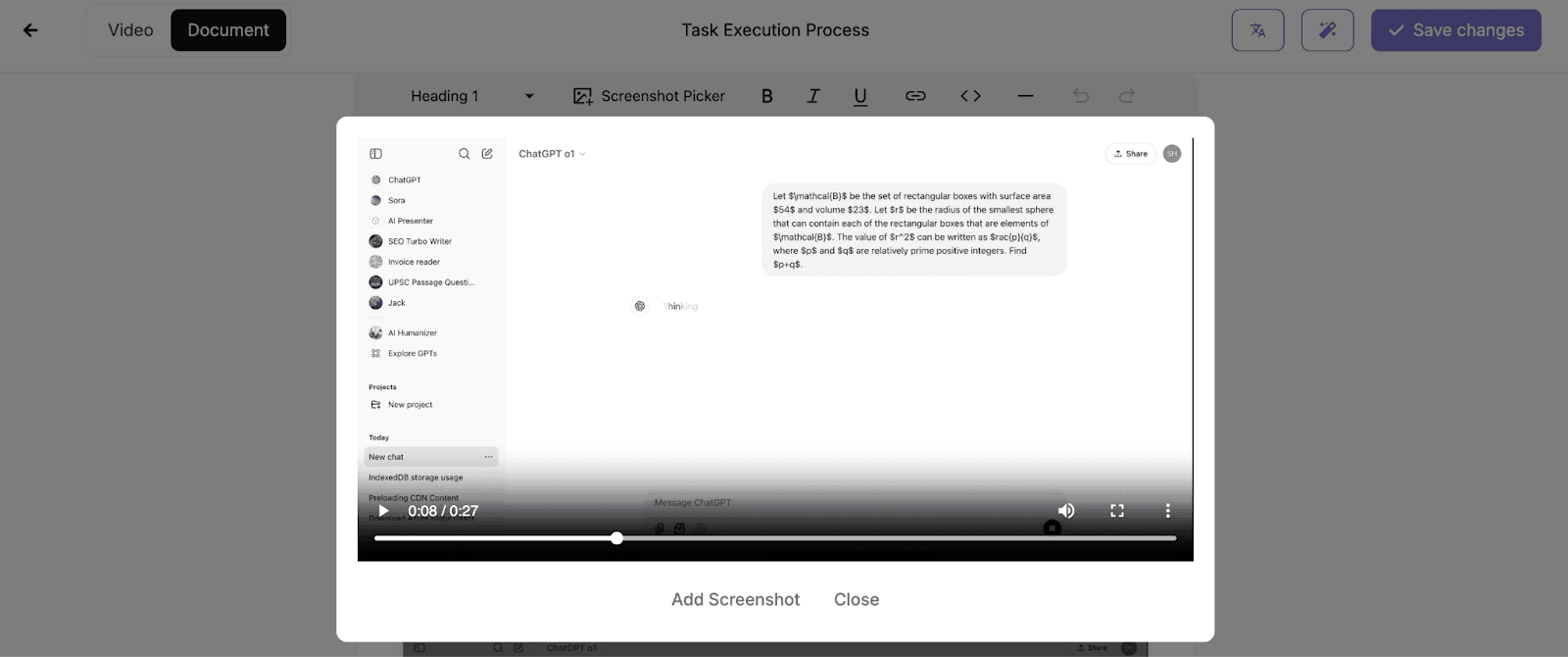Screen dimensions: 1568x657
Task: Click the Thinking status indicator
Action: coord(679,307)
